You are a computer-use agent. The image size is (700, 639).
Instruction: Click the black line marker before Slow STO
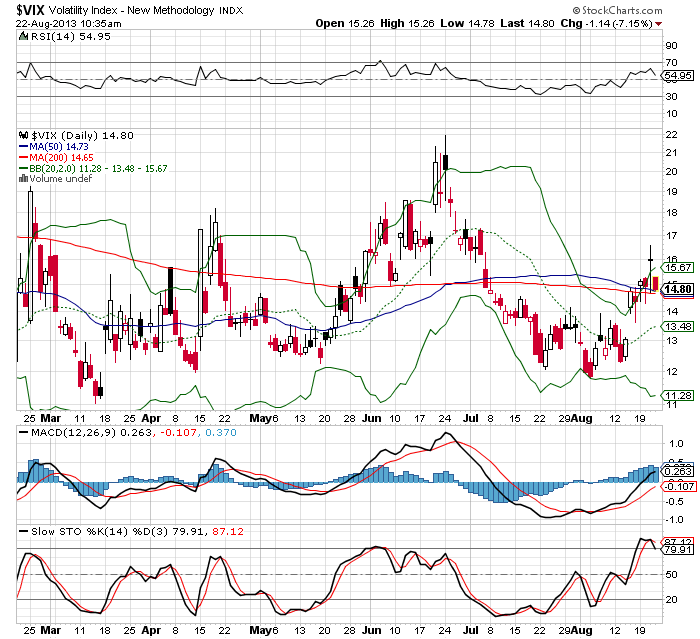24,531
